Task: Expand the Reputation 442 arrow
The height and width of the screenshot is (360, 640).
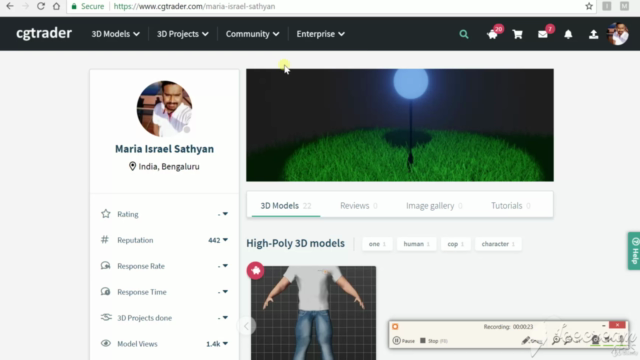Action: pyautogui.click(x=225, y=240)
